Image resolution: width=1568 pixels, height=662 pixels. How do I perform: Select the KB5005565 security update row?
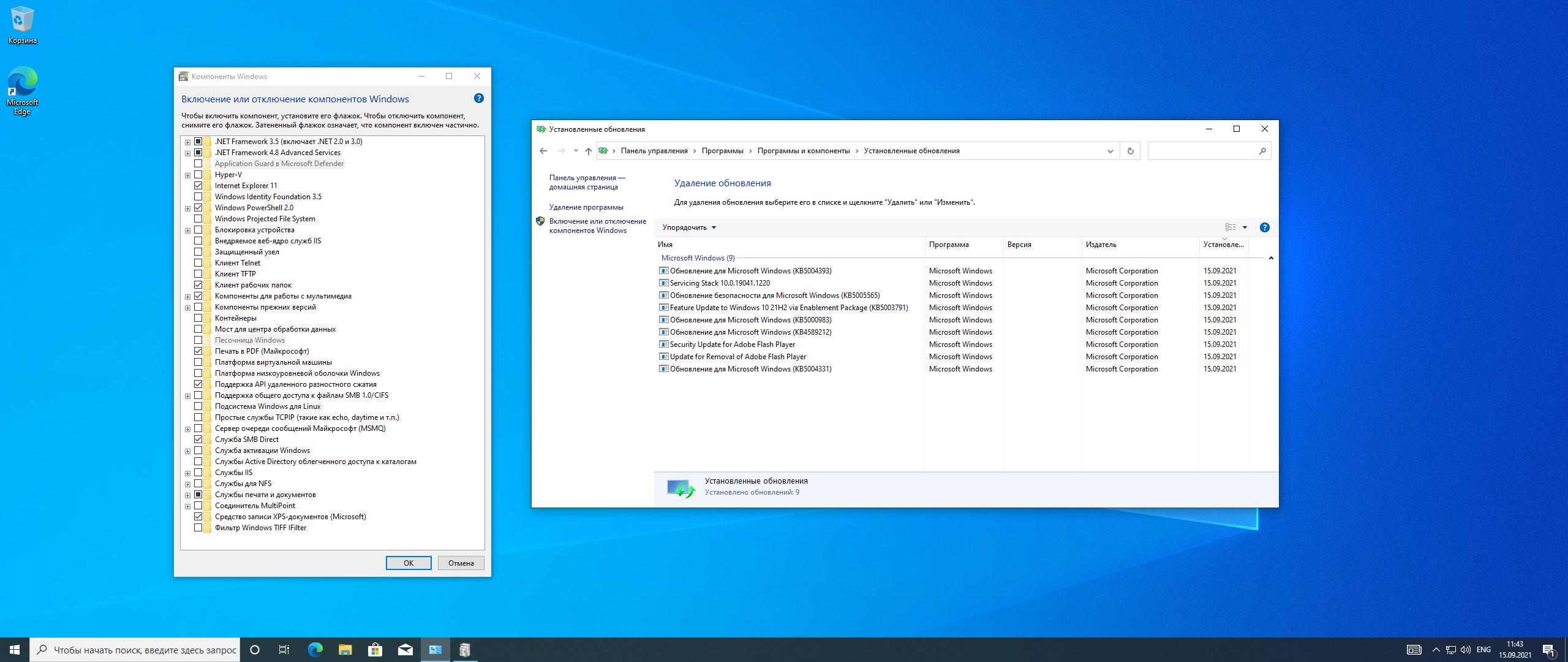[x=774, y=295]
